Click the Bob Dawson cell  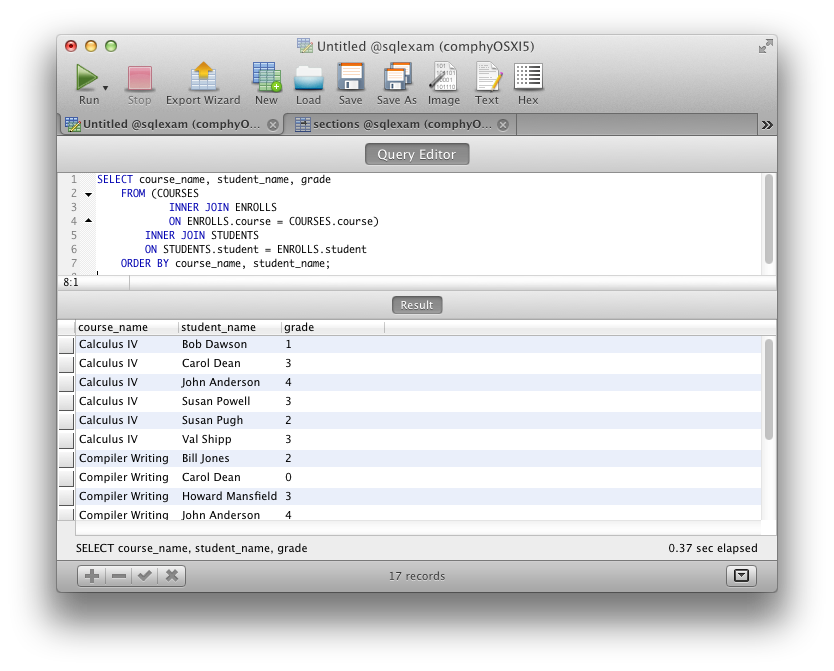click(214, 345)
